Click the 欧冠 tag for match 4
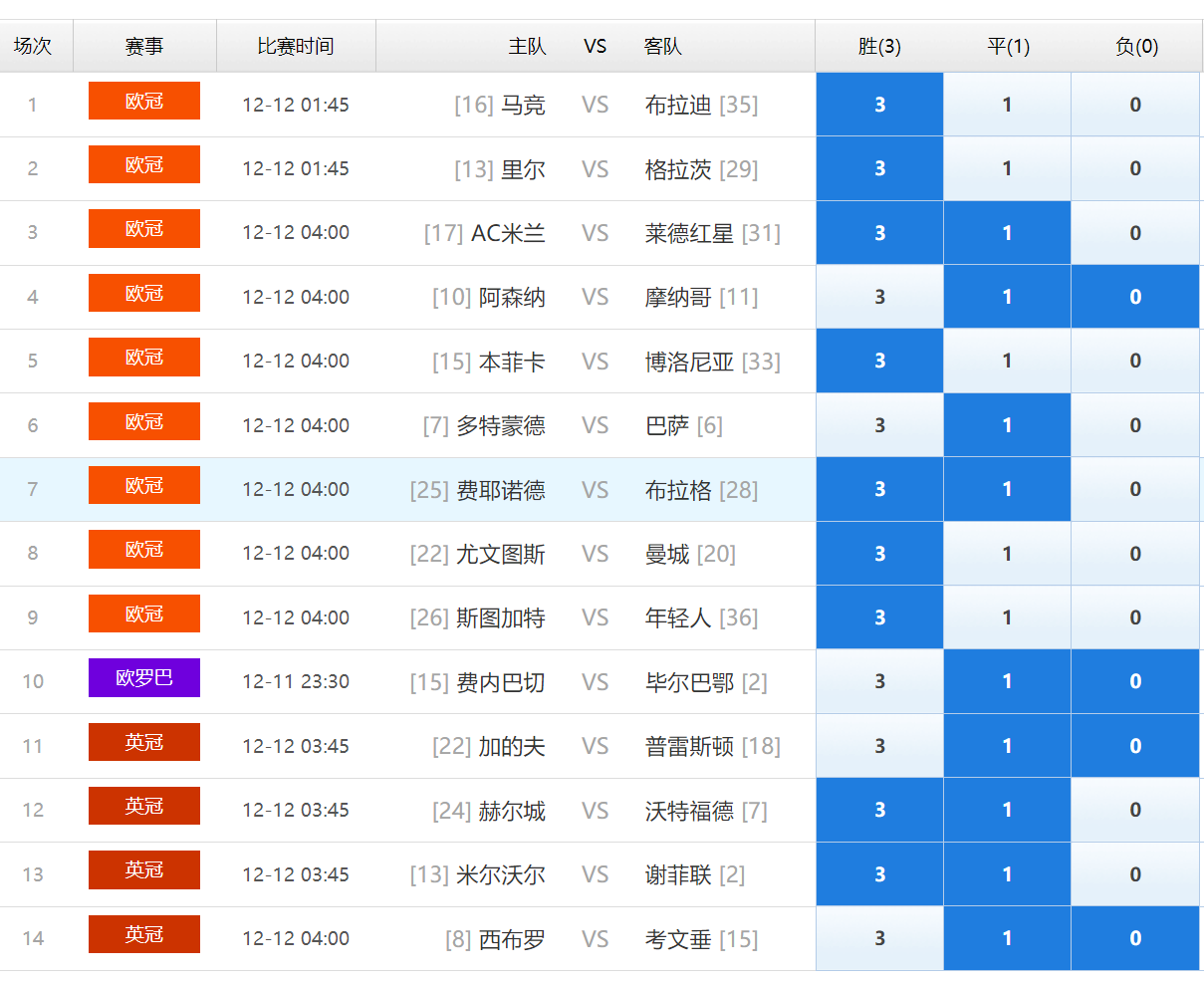The image size is (1204, 981). pyautogui.click(x=144, y=293)
